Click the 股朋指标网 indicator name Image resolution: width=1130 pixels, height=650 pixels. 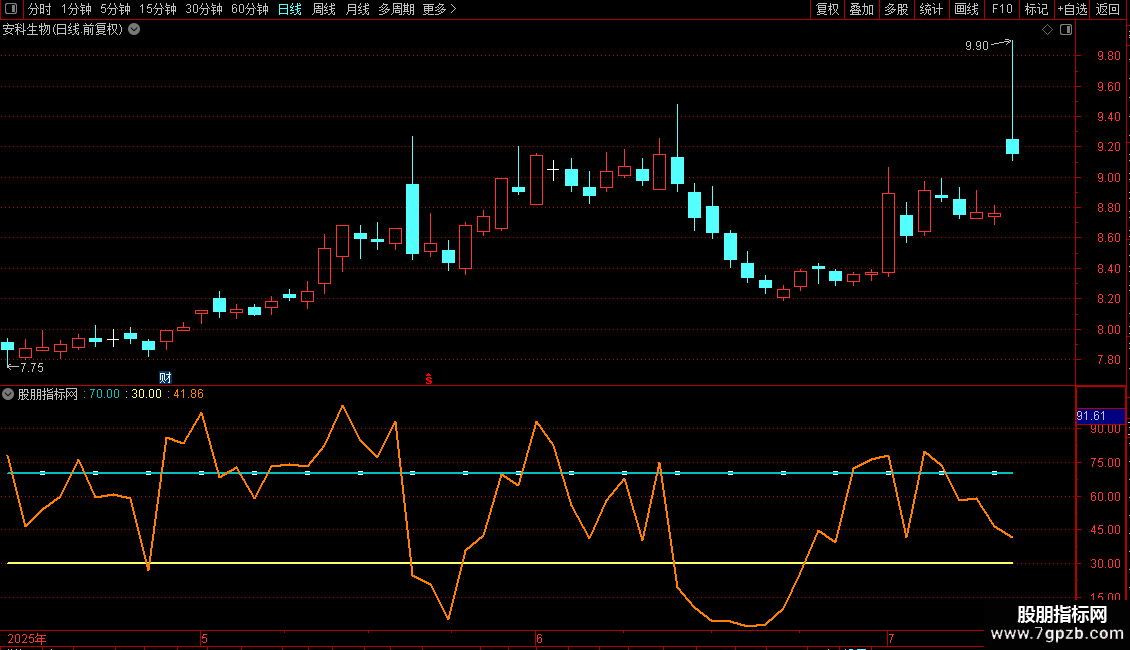point(48,394)
